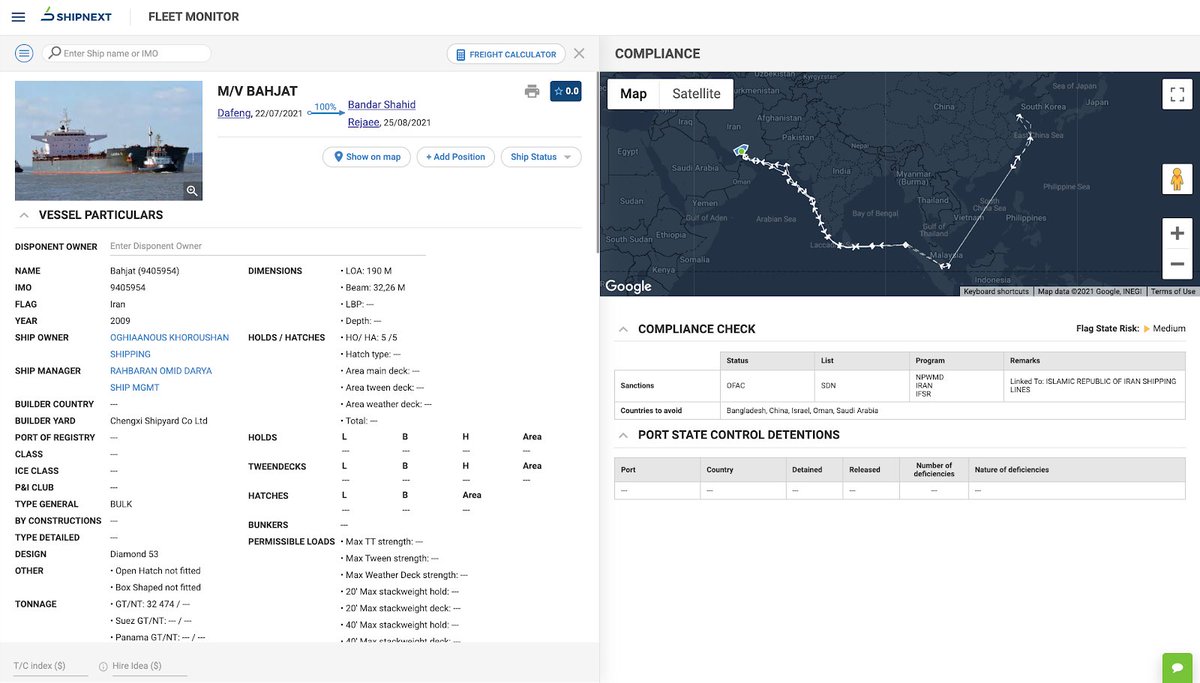Switch to Satellite view tab
Screen dimensions: 1200x683
[696, 94]
